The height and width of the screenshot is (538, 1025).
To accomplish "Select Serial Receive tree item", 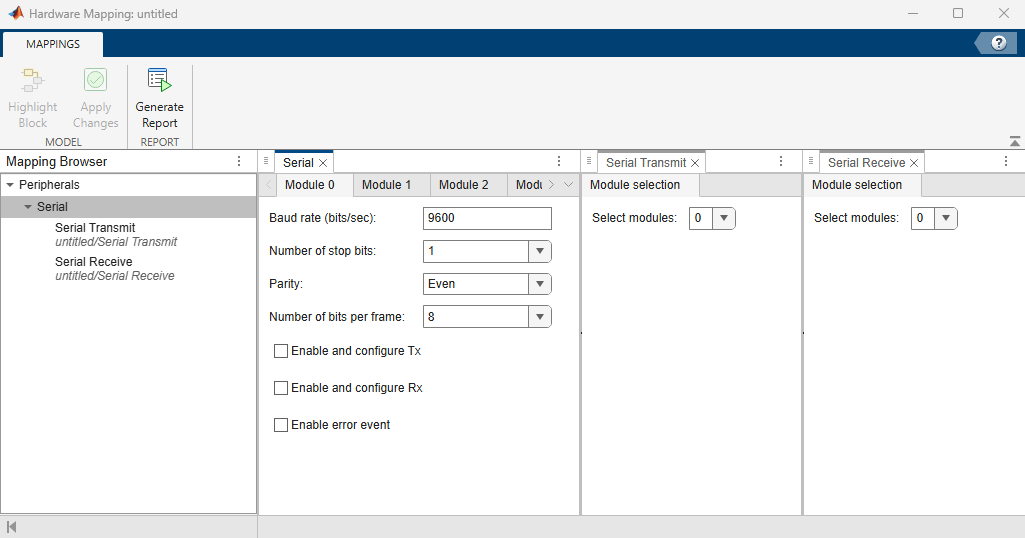I will (x=93, y=261).
